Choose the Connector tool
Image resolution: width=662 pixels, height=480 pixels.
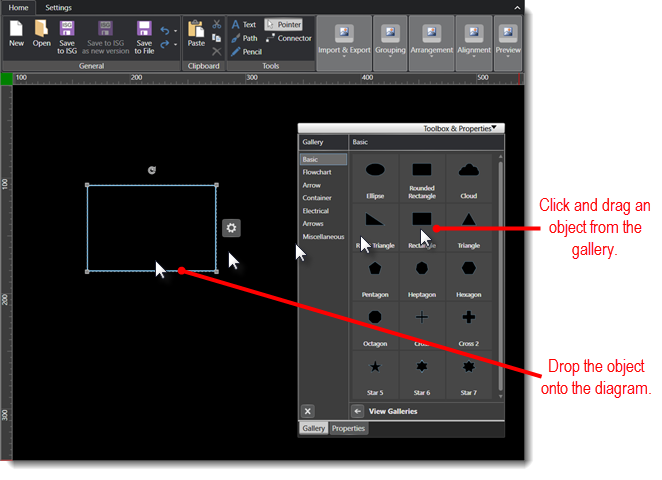289,38
